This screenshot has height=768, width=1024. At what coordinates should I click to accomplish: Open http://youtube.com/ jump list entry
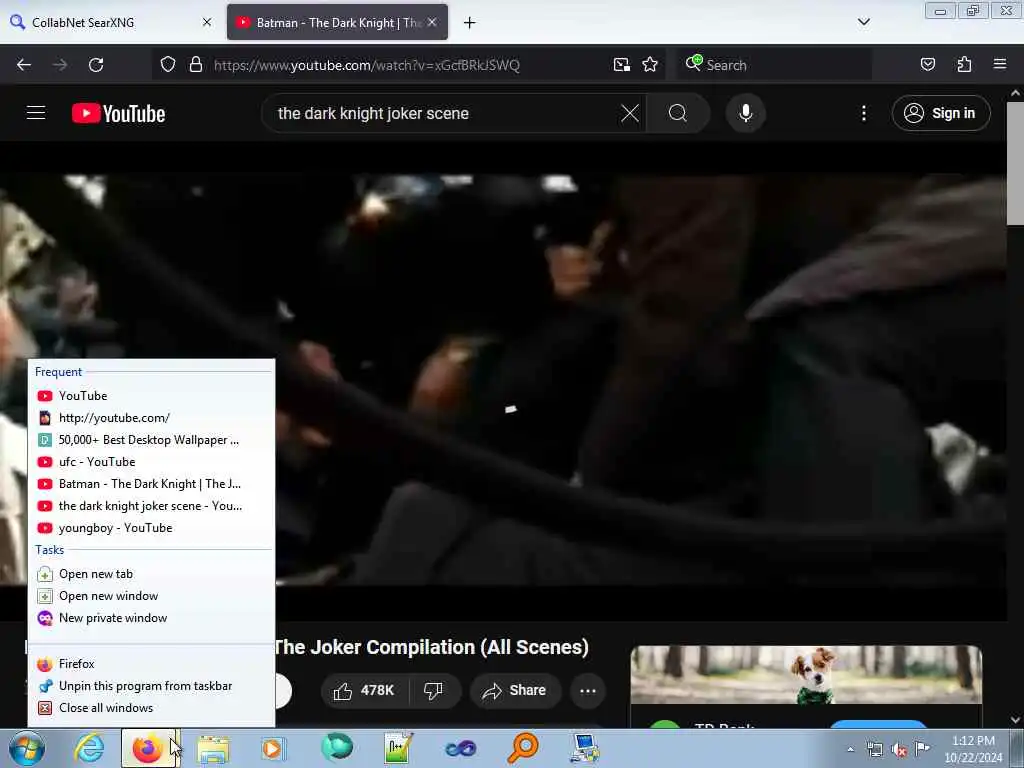click(x=153, y=418)
